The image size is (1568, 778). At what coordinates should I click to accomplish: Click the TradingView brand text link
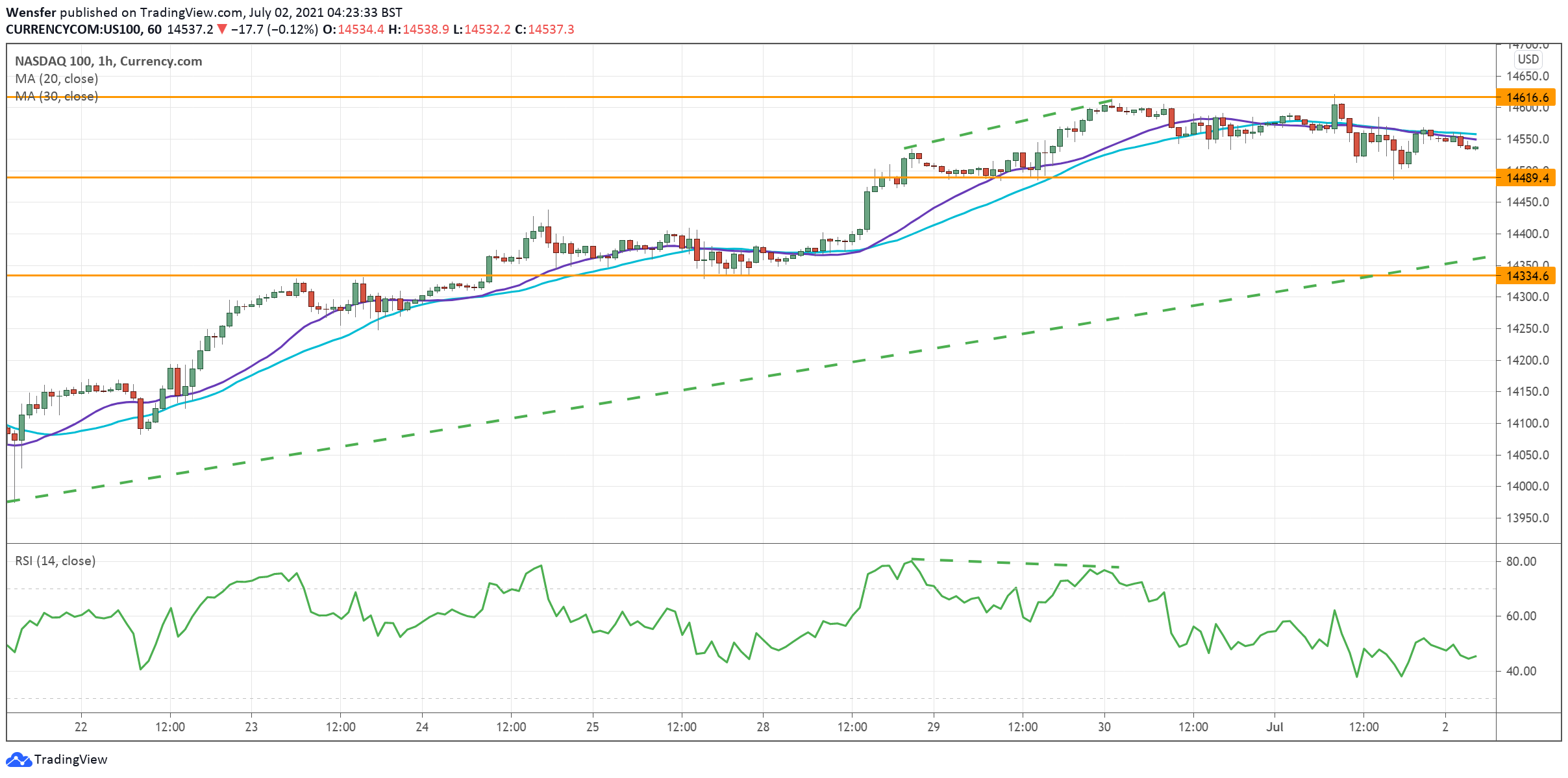point(71,759)
